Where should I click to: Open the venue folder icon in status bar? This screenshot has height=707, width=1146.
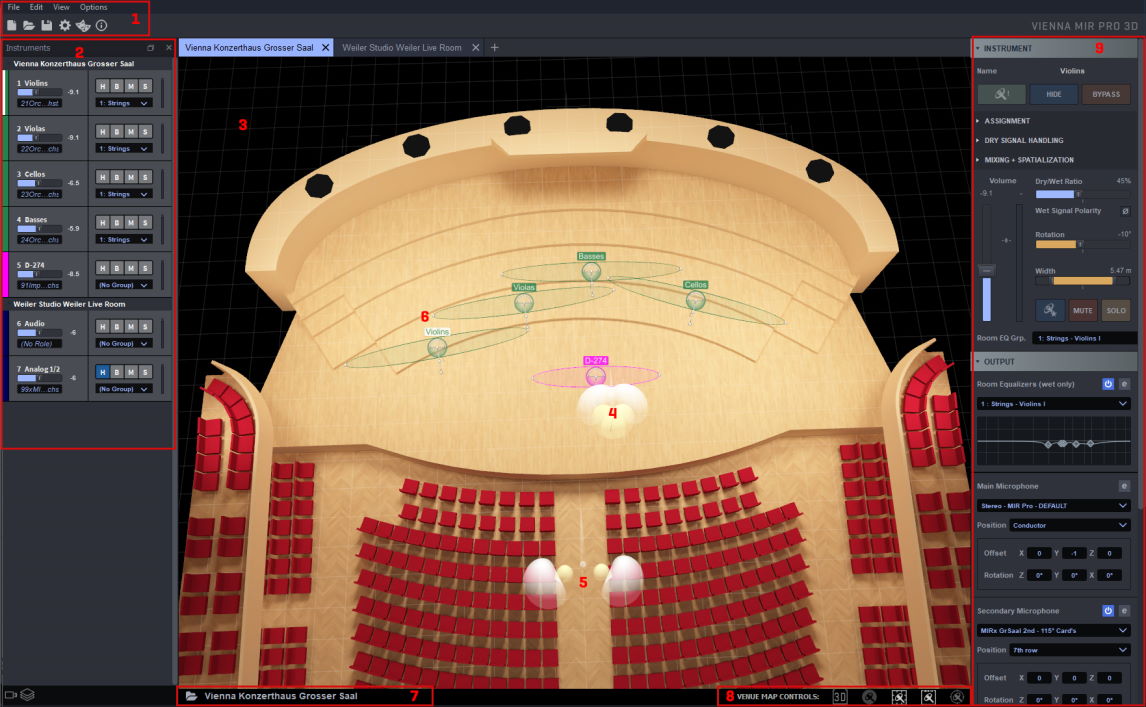tap(191, 696)
